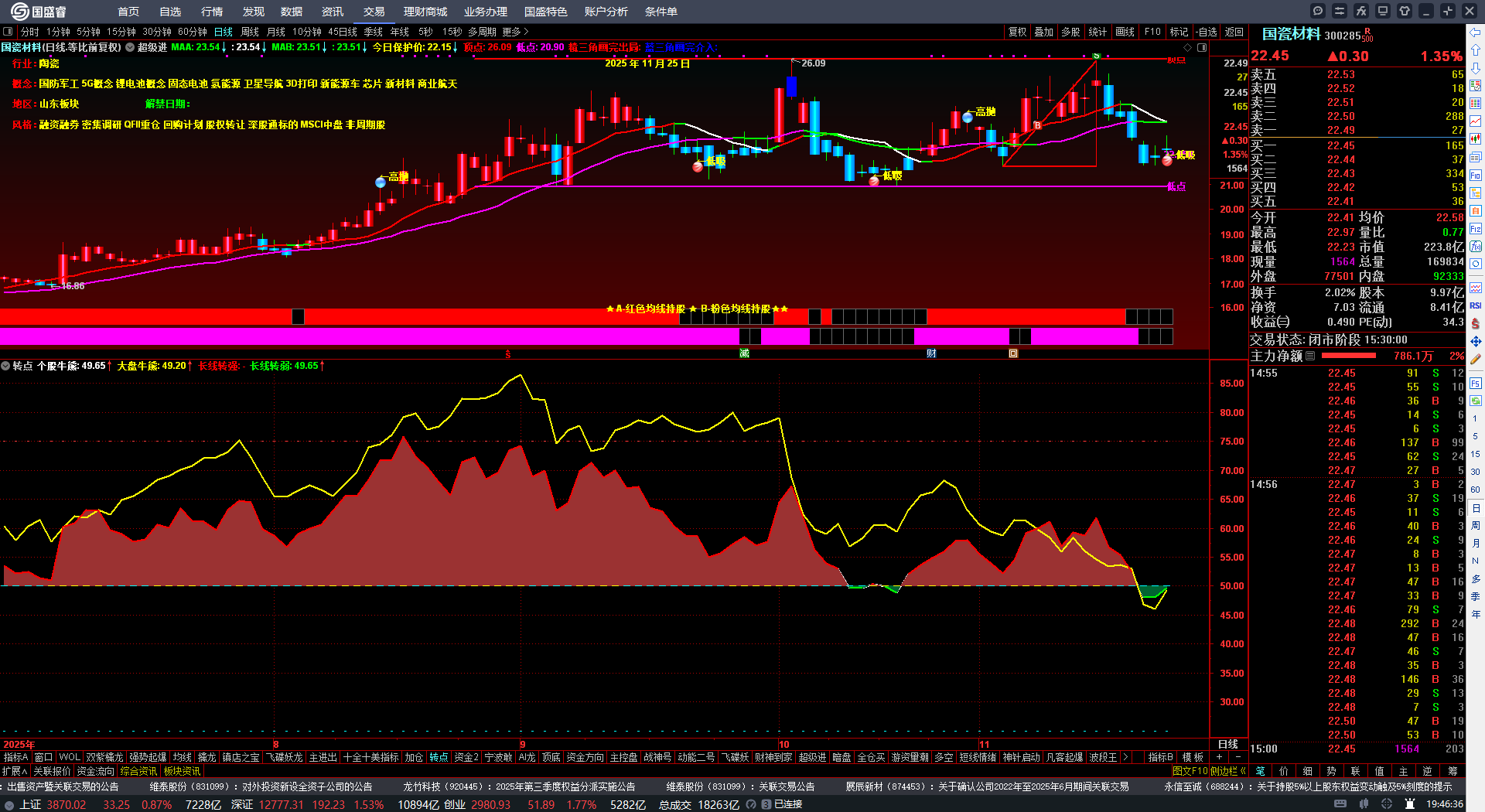1485x812 pixels.
Task: Open the 指标B indicator selector
Action: [x=1160, y=758]
